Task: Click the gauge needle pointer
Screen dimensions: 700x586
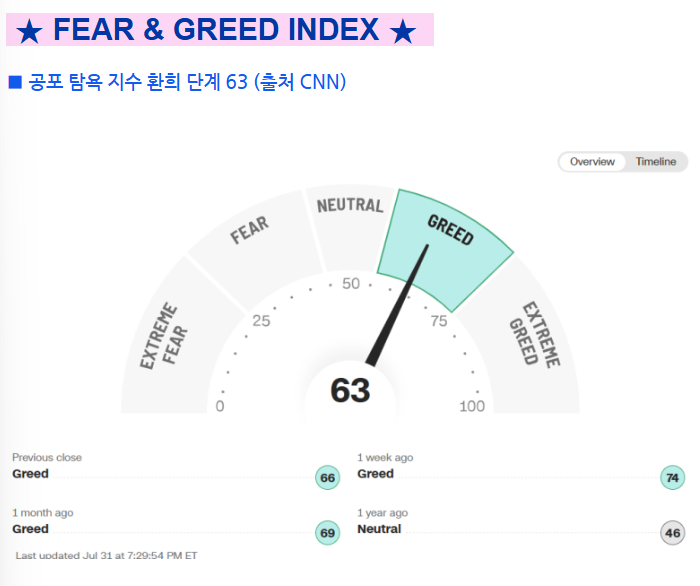Action: point(397,305)
